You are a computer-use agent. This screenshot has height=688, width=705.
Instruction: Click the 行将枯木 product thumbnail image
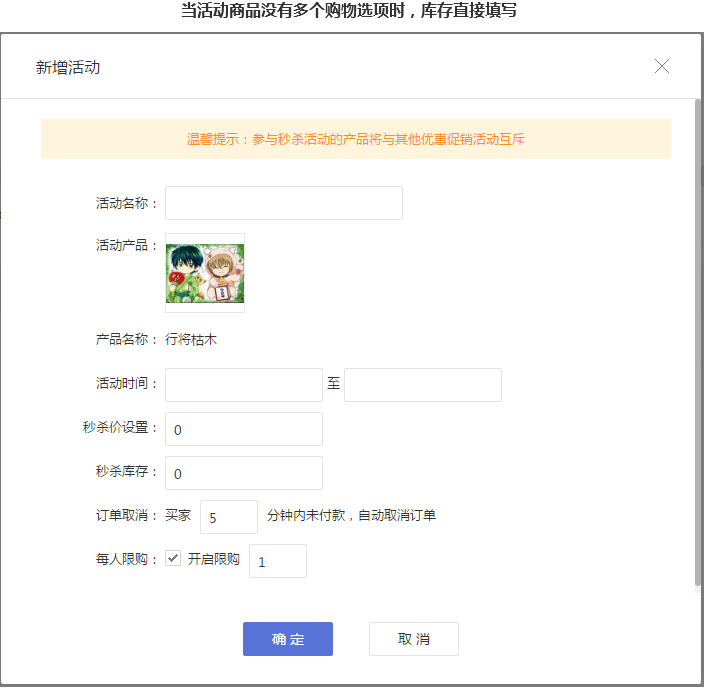click(205, 273)
